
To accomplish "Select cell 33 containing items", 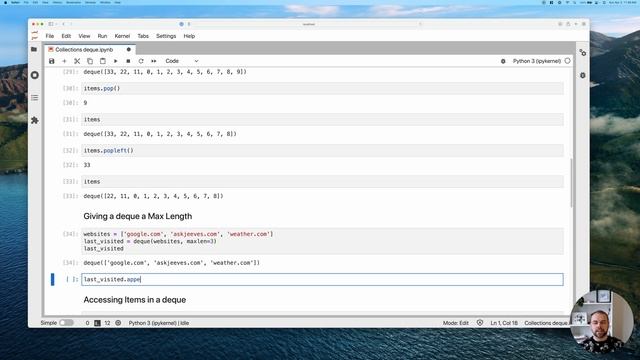I will (x=322, y=182).
